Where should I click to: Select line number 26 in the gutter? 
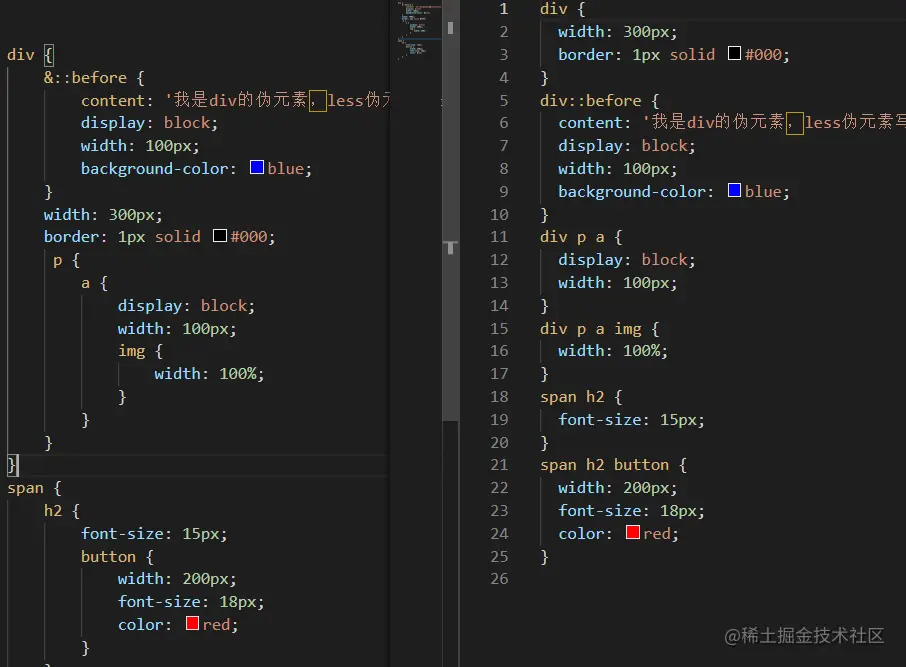click(x=499, y=579)
